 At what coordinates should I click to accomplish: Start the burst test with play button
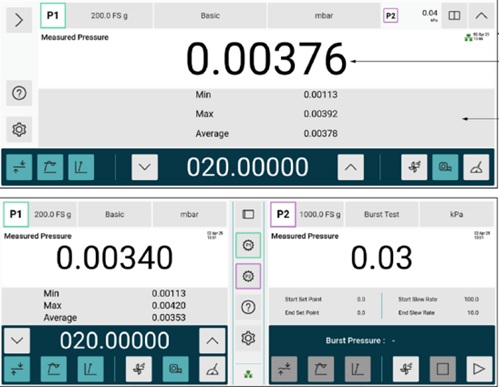pos(479,369)
